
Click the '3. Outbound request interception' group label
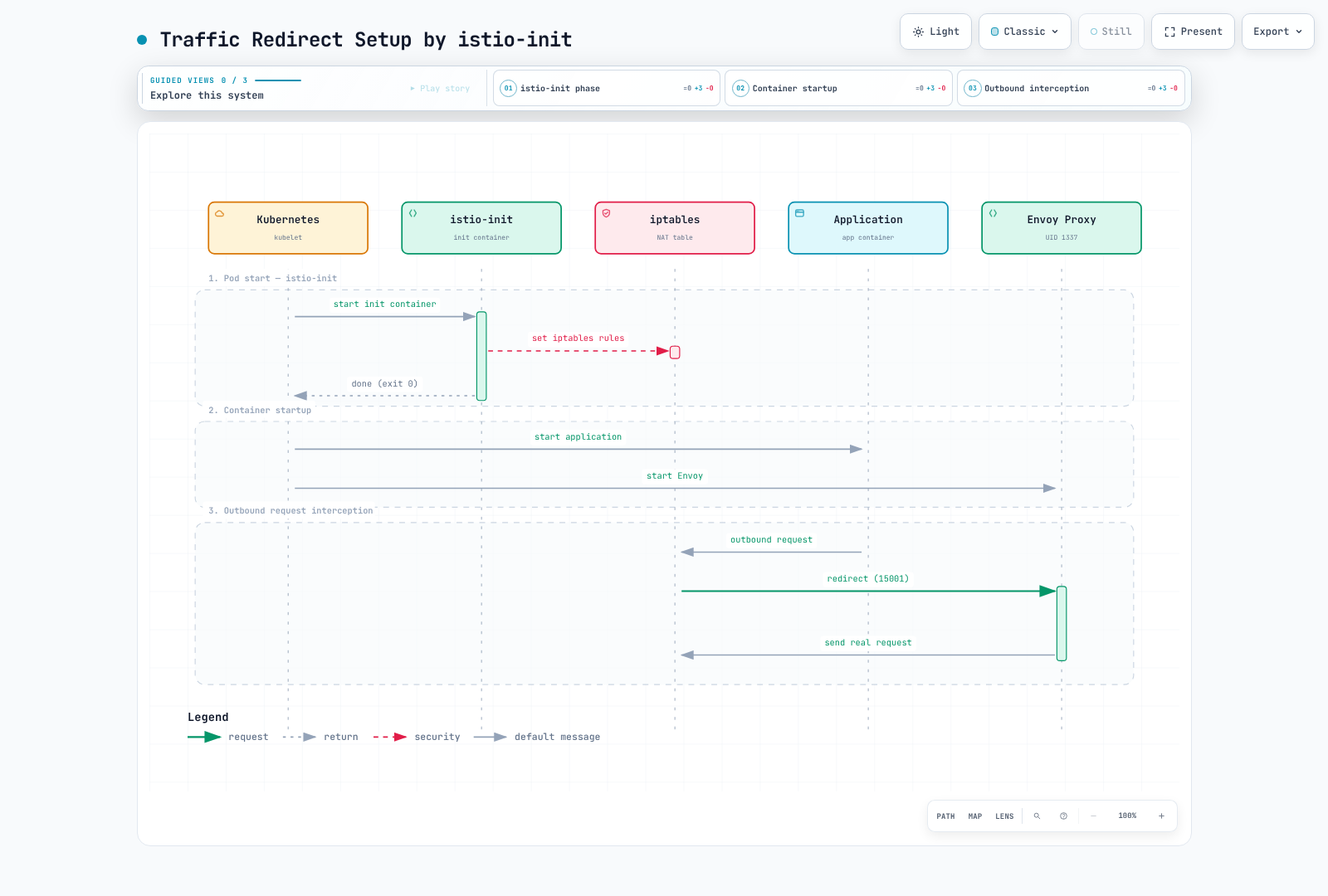coord(290,511)
